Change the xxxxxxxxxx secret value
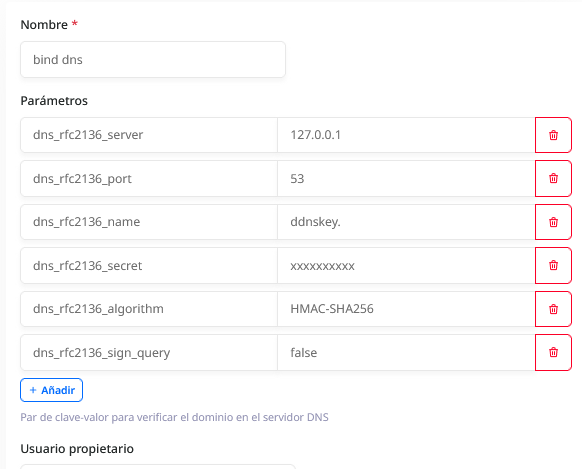 click(x=406, y=265)
